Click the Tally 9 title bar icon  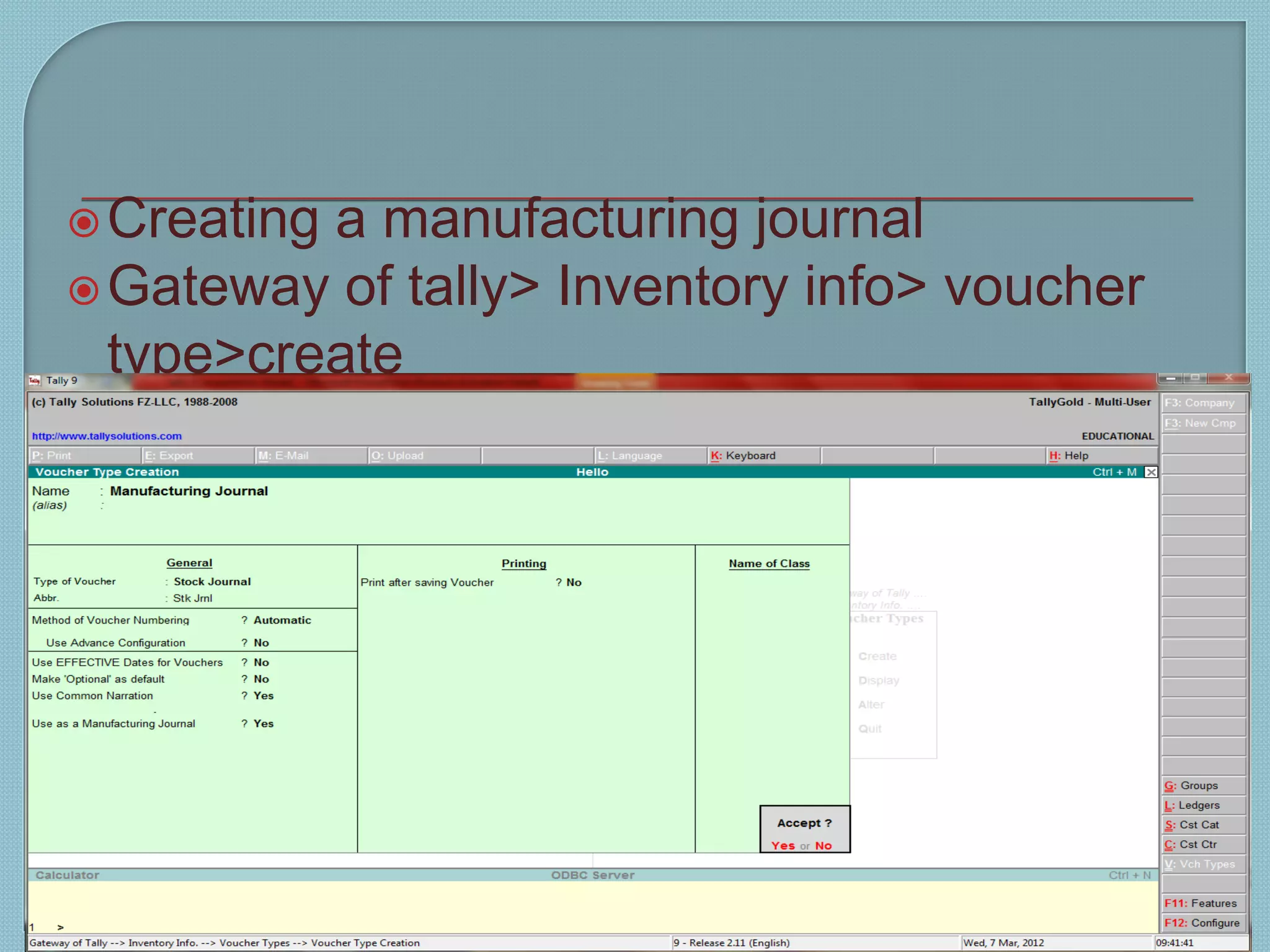tap(35, 381)
